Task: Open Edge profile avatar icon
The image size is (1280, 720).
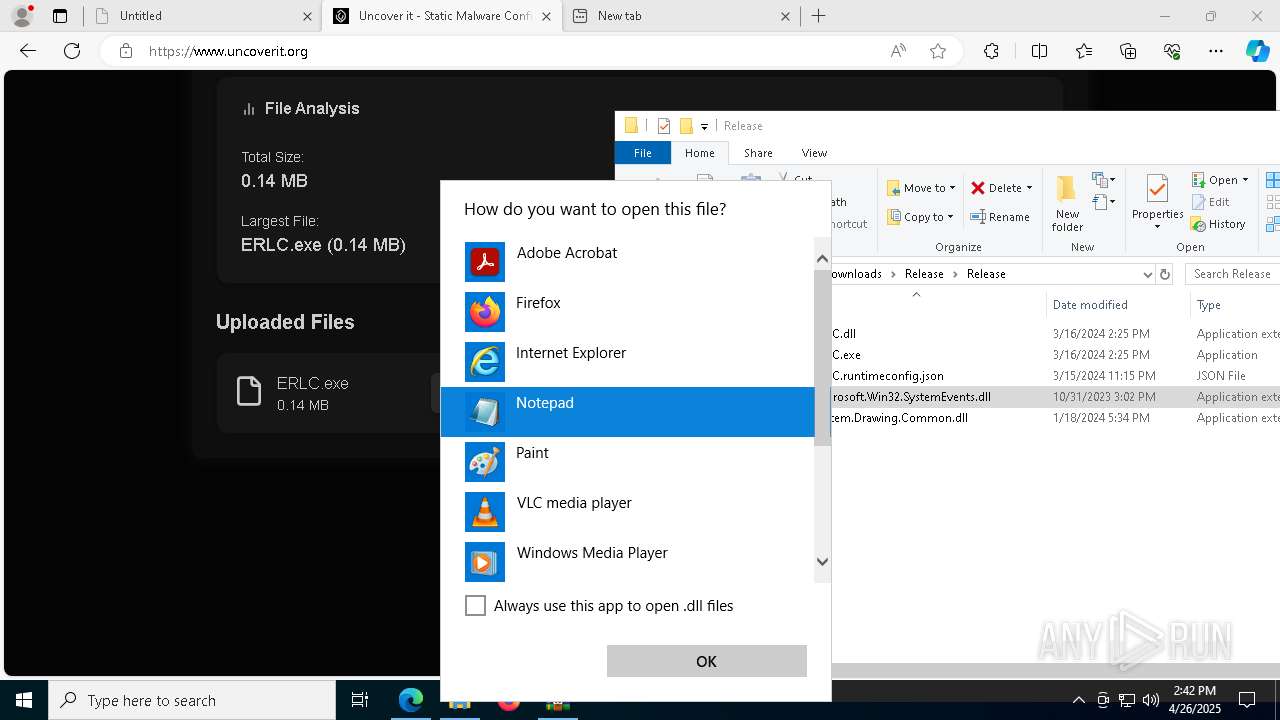Action: click(21, 16)
